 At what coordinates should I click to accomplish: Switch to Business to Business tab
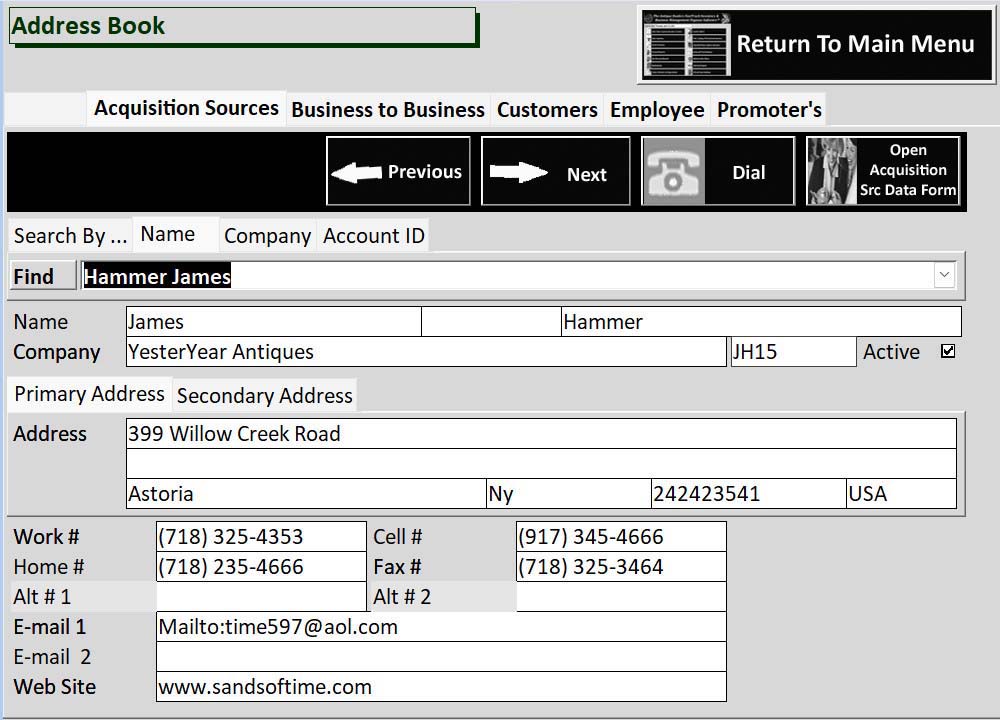[x=388, y=110]
